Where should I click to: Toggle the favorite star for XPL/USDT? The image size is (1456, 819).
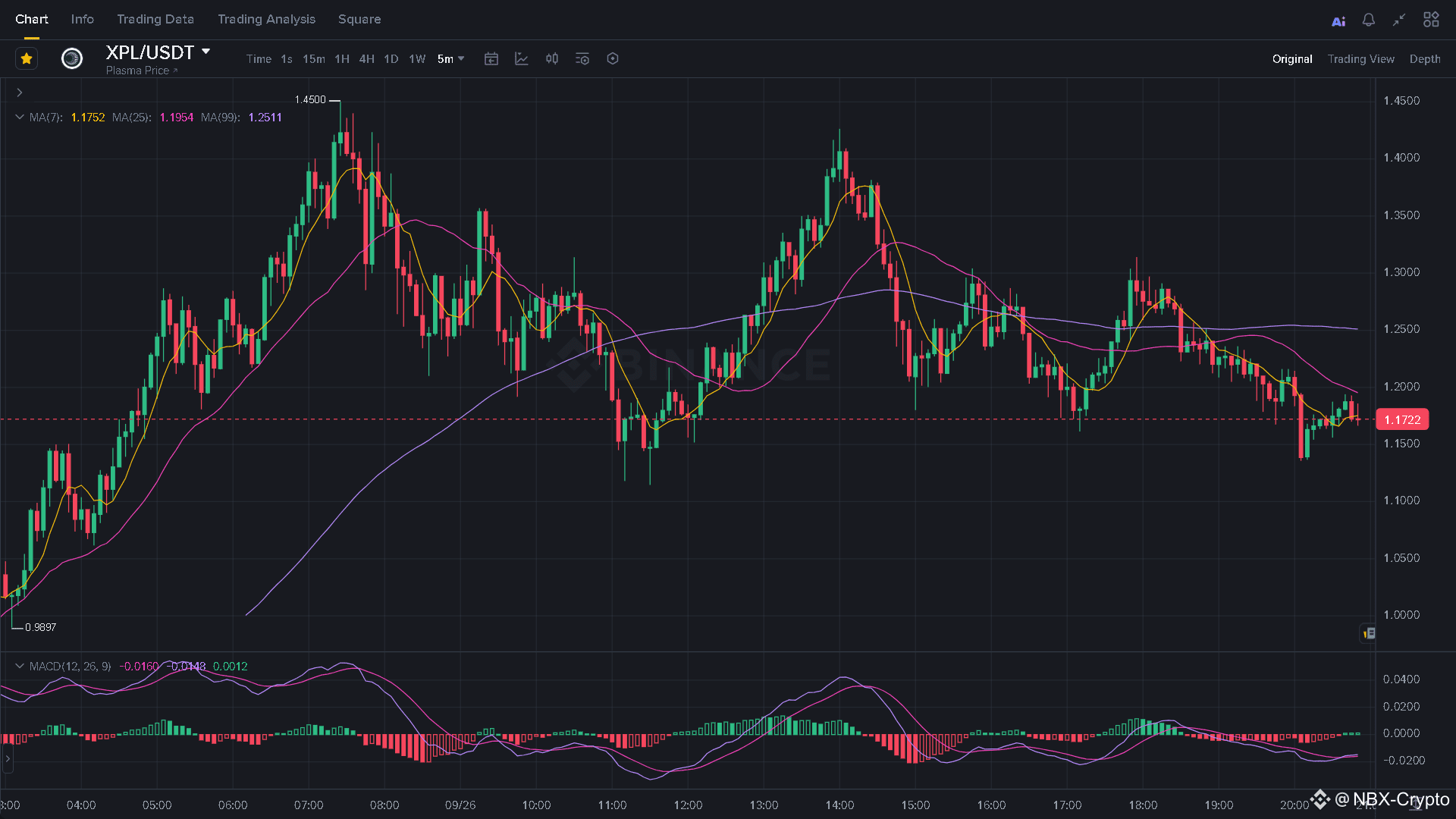27,58
